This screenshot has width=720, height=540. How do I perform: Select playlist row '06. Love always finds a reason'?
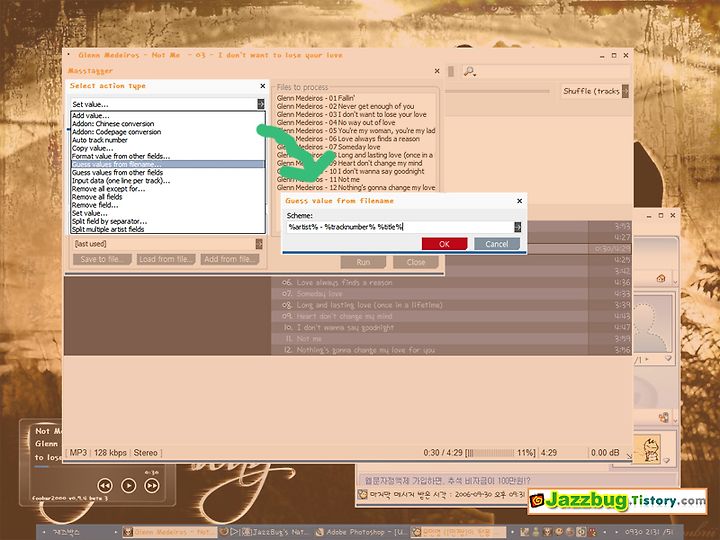pos(452,282)
